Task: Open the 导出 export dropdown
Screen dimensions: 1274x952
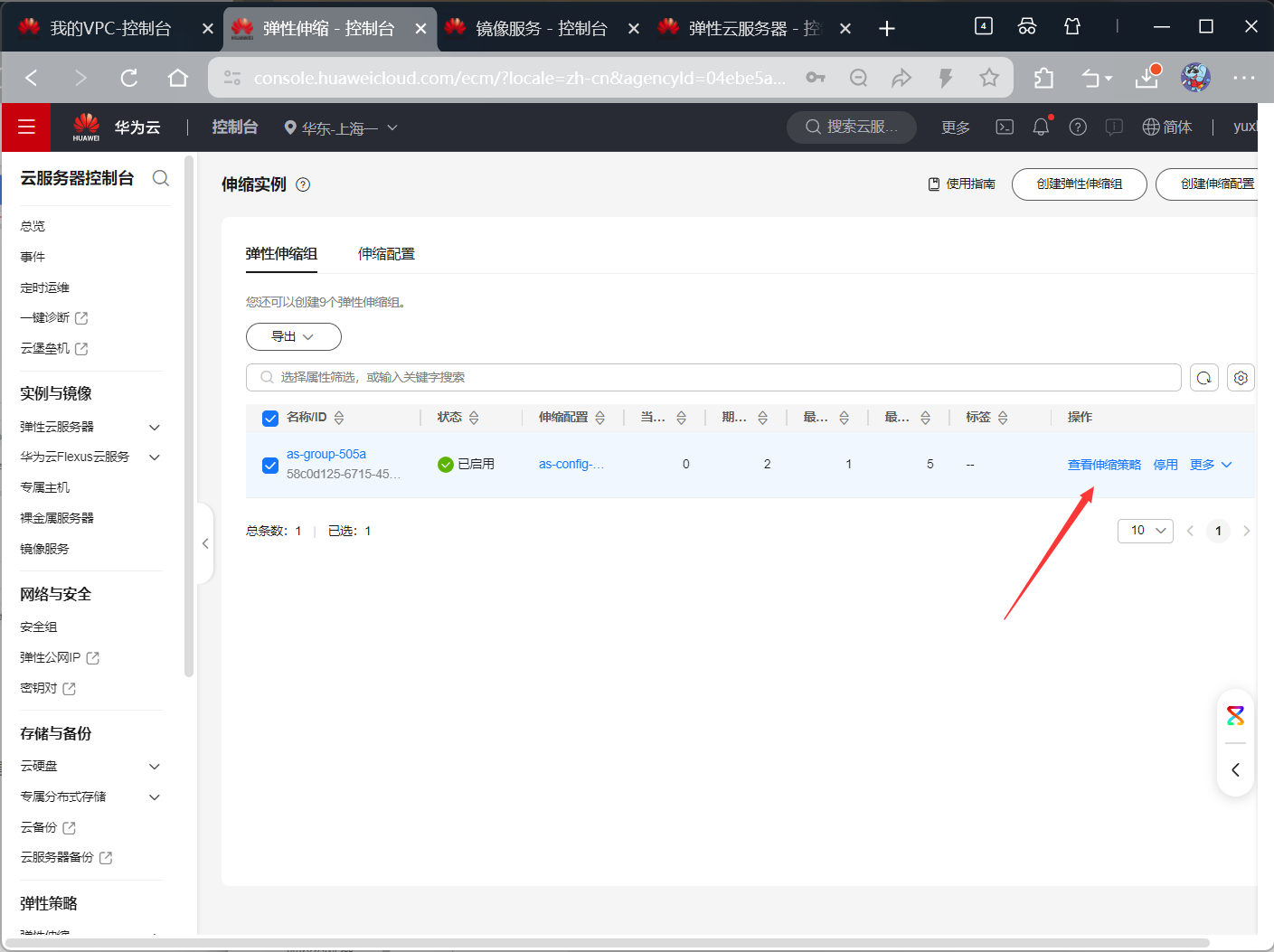Action: pos(294,336)
